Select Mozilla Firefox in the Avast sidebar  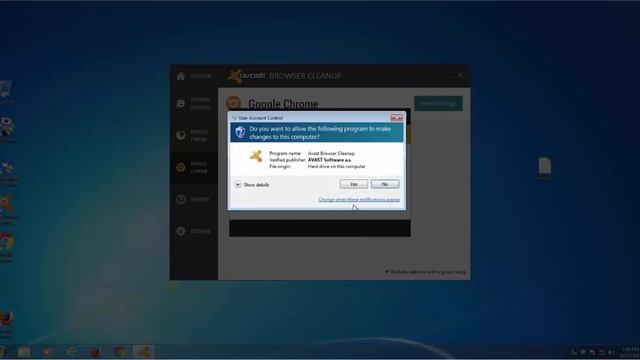[x=194, y=136]
